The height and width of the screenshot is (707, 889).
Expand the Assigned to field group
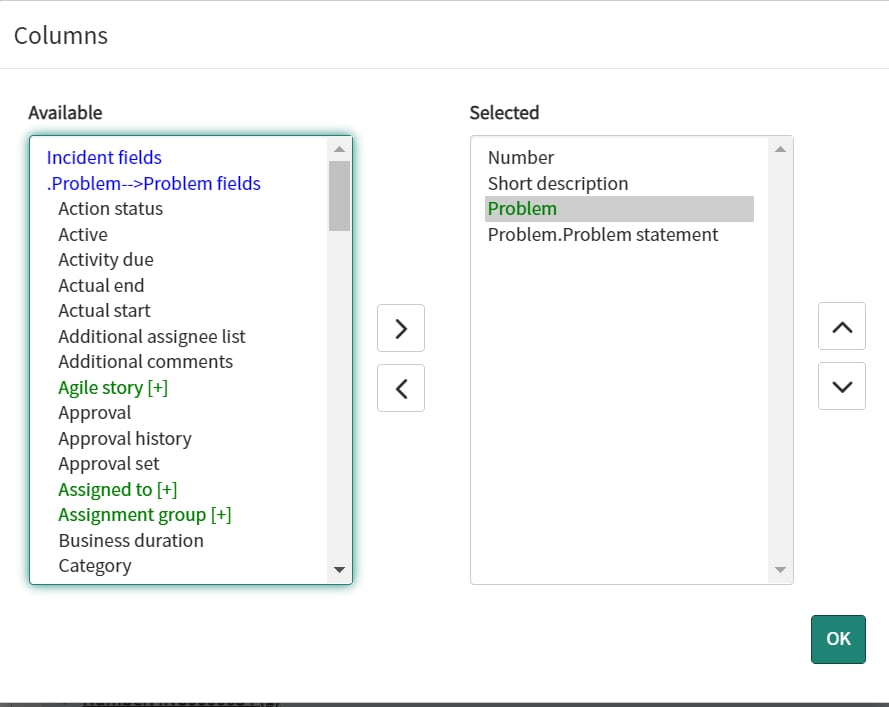coord(117,489)
